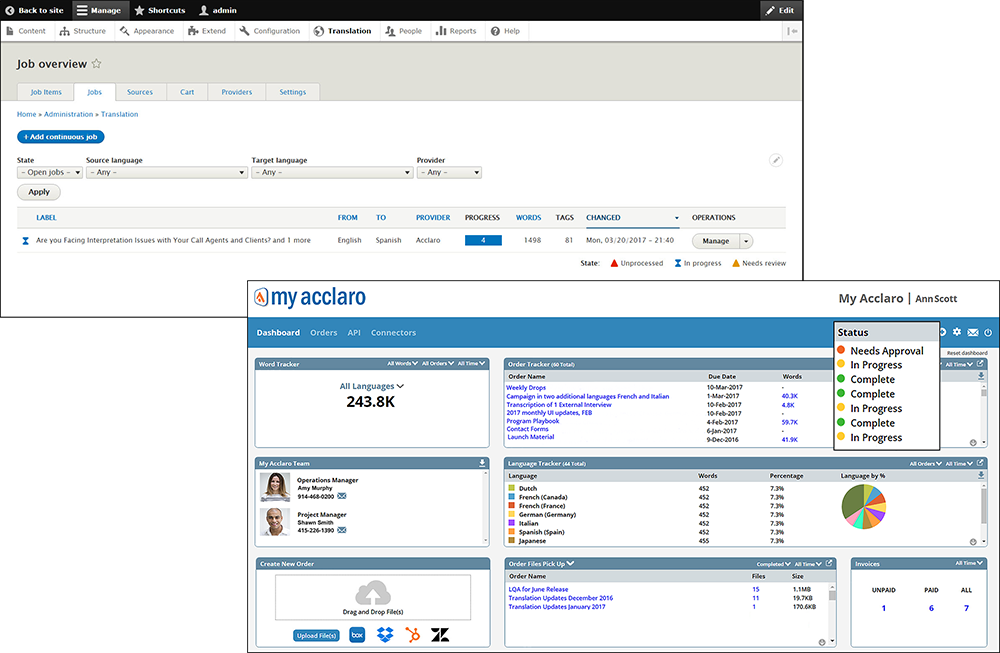This screenshot has width=1000, height=653.
Task: Select the Translation wrench icon in toolbar
Action: 316,30
